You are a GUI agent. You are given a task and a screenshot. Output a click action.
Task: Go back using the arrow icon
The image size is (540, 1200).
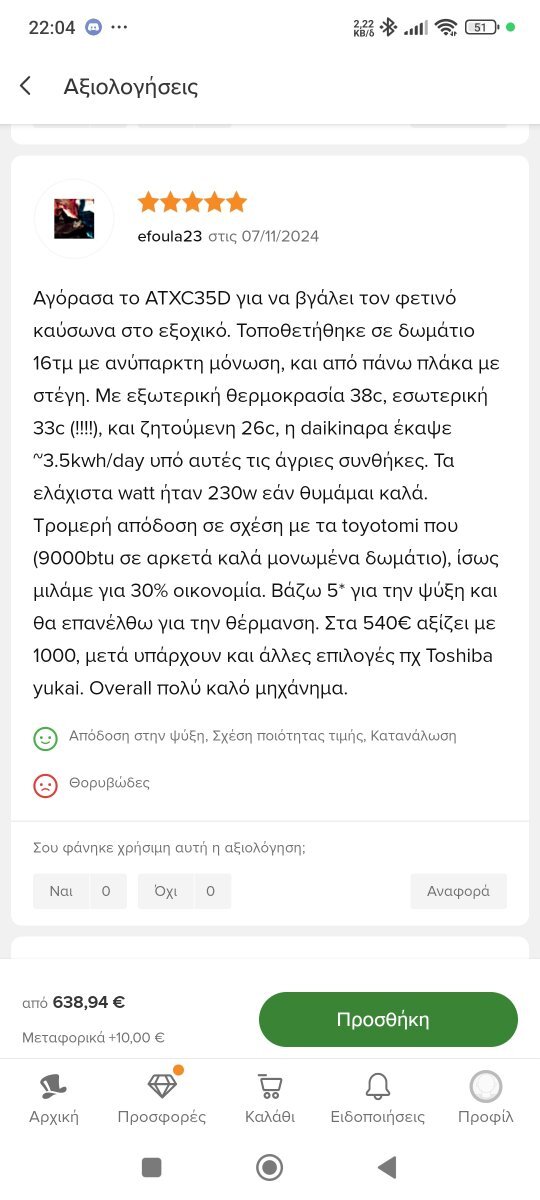(26, 87)
